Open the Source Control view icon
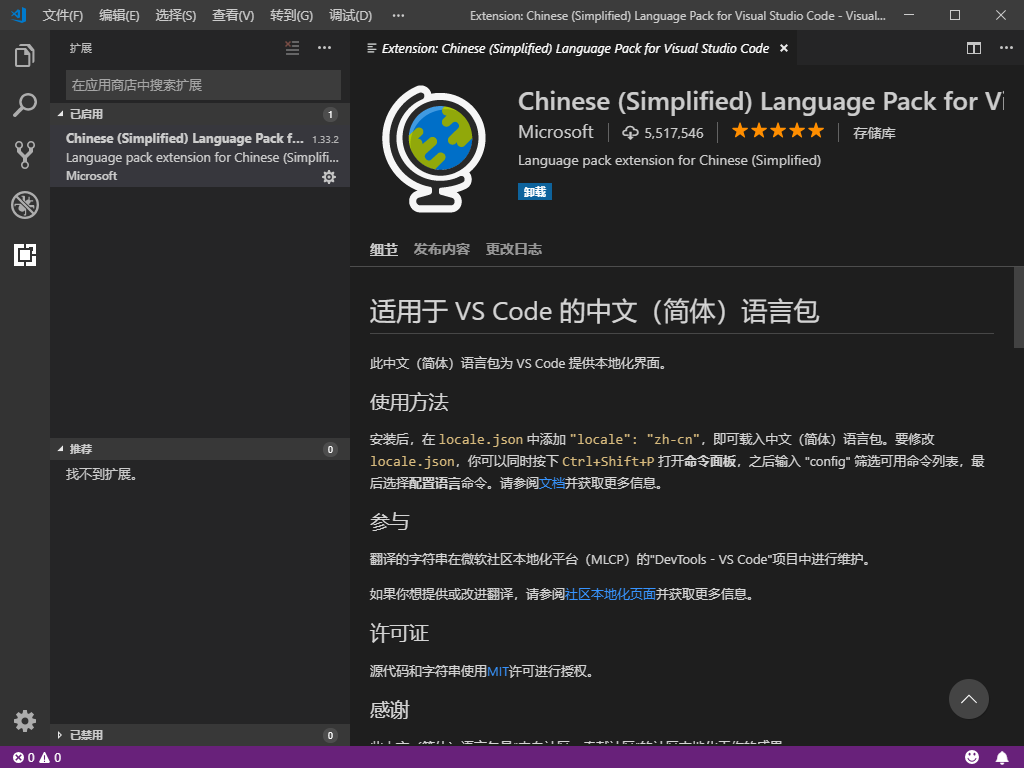The image size is (1024, 768). (x=25, y=154)
